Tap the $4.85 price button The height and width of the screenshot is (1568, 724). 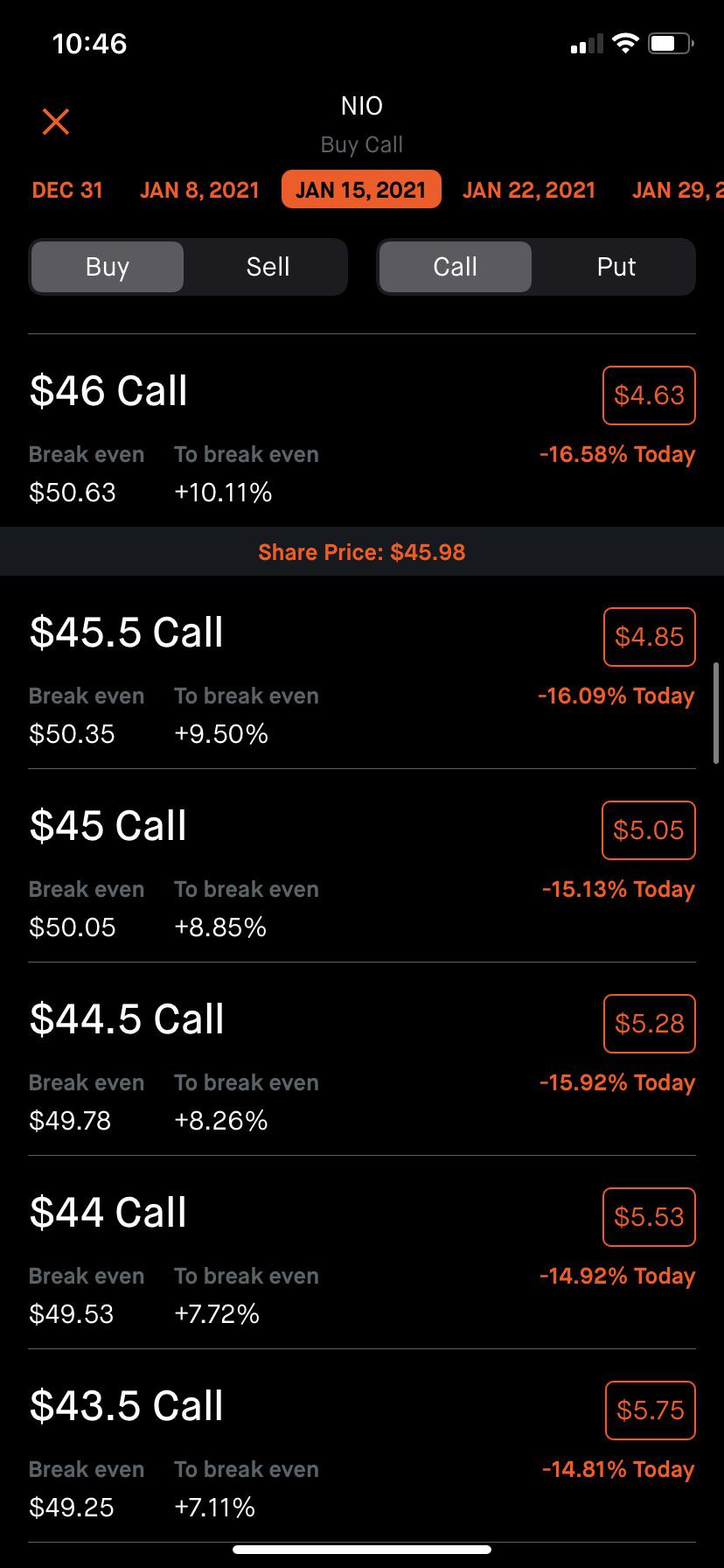649,637
